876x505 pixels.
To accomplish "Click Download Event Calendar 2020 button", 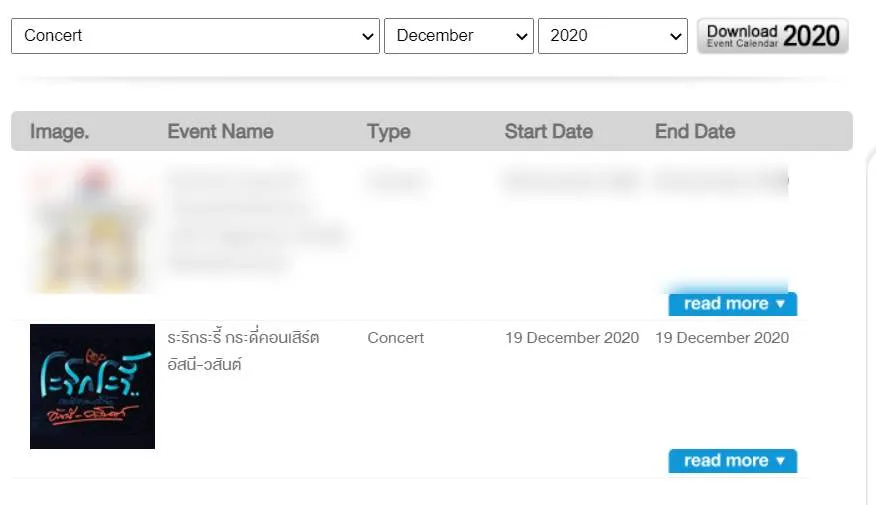I will pos(772,36).
